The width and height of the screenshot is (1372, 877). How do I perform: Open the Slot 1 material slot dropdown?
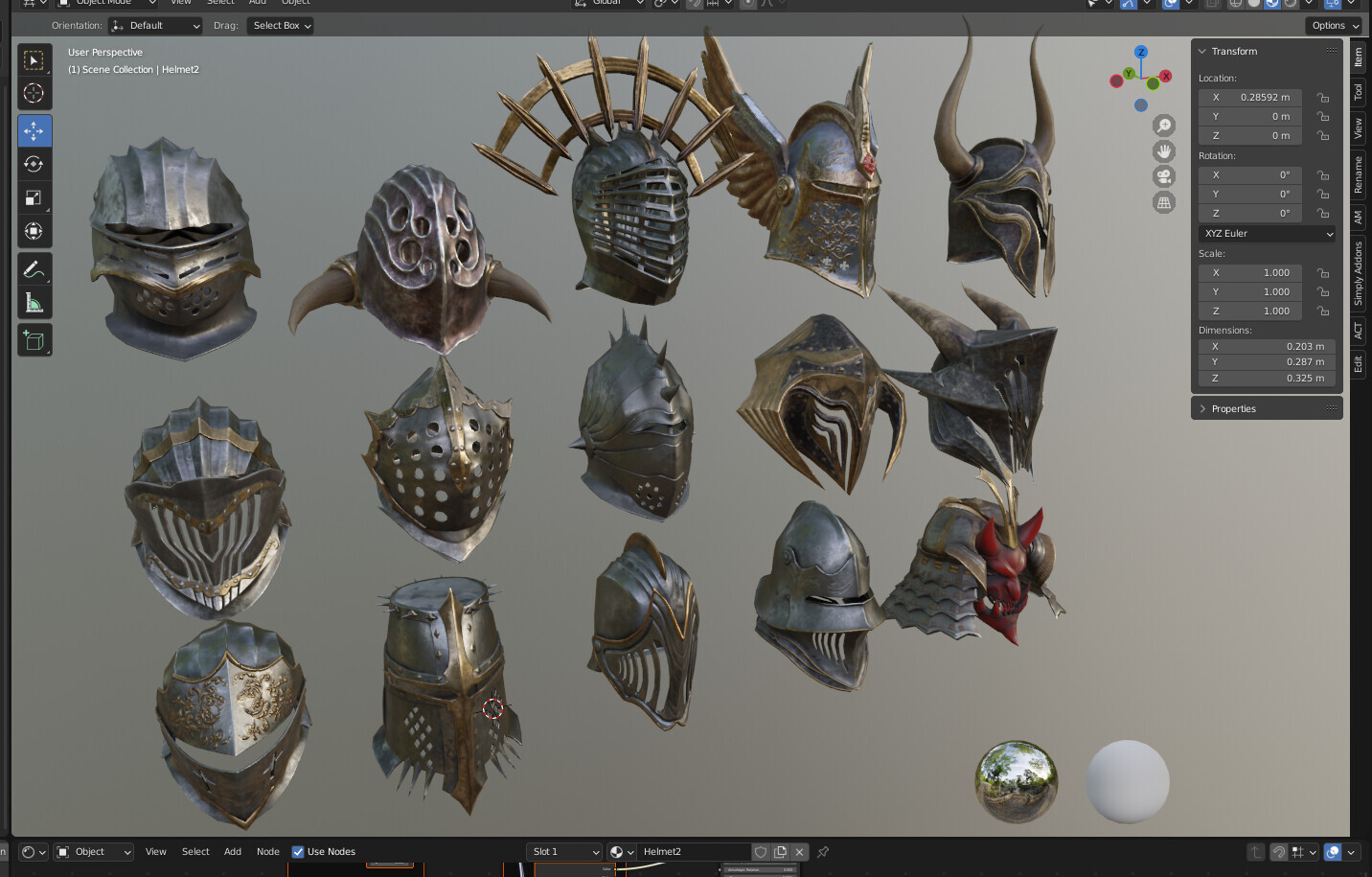pyautogui.click(x=563, y=851)
